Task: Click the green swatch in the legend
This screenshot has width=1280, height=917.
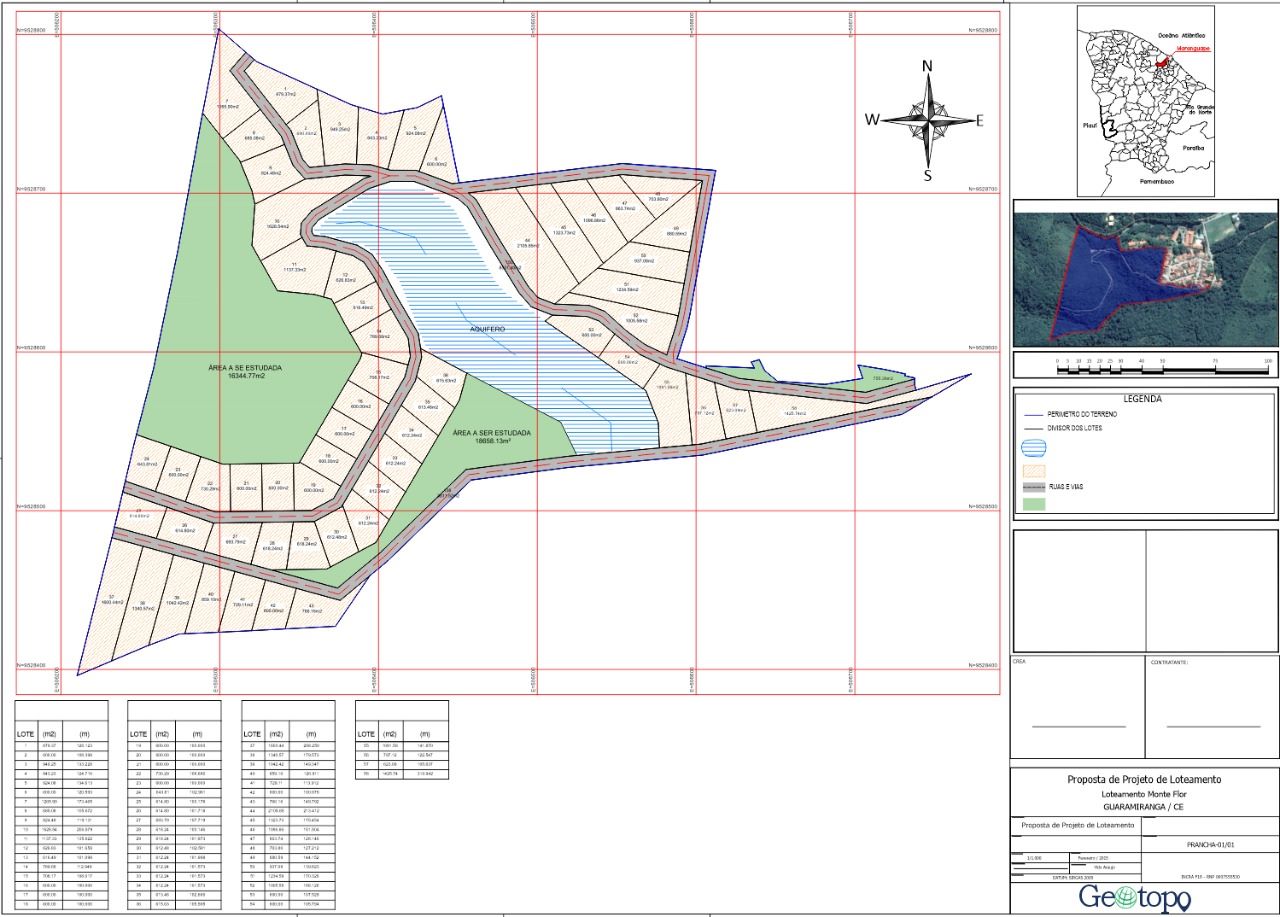Action: pos(1035,505)
